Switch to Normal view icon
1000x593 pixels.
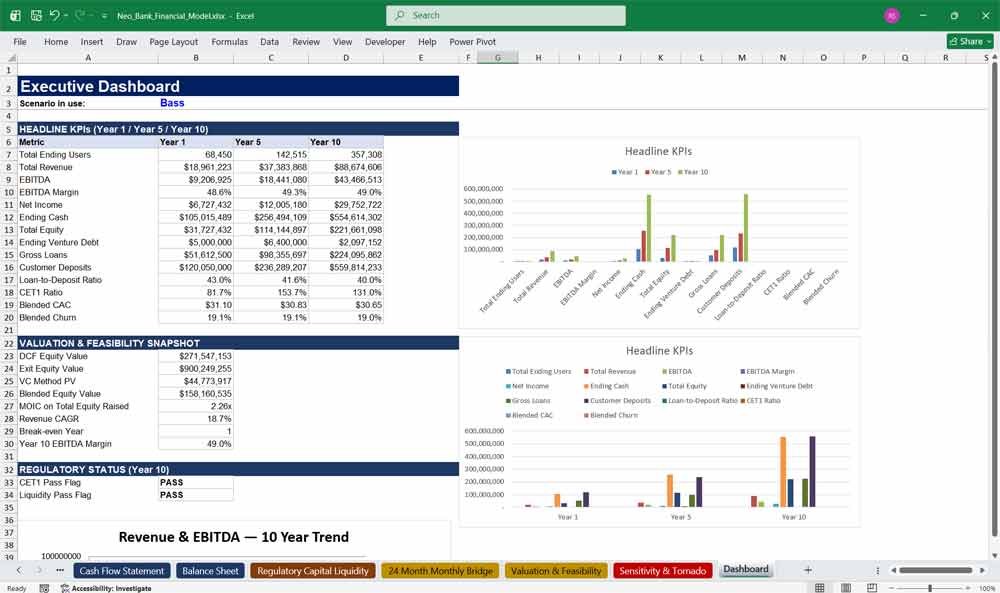click(820, 588)
